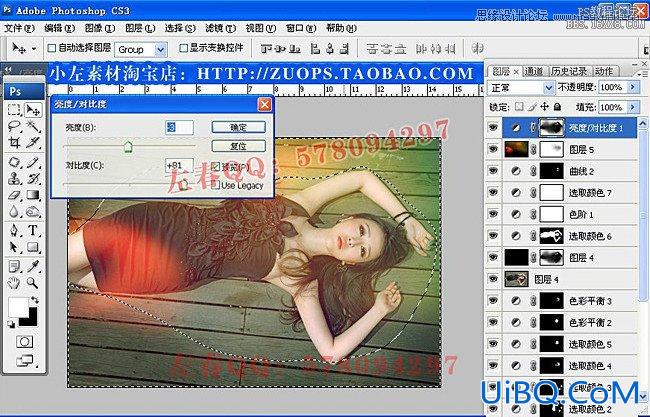650x417 pixels.
Task: Select the Zoom tool
Action: coord(33,283)
